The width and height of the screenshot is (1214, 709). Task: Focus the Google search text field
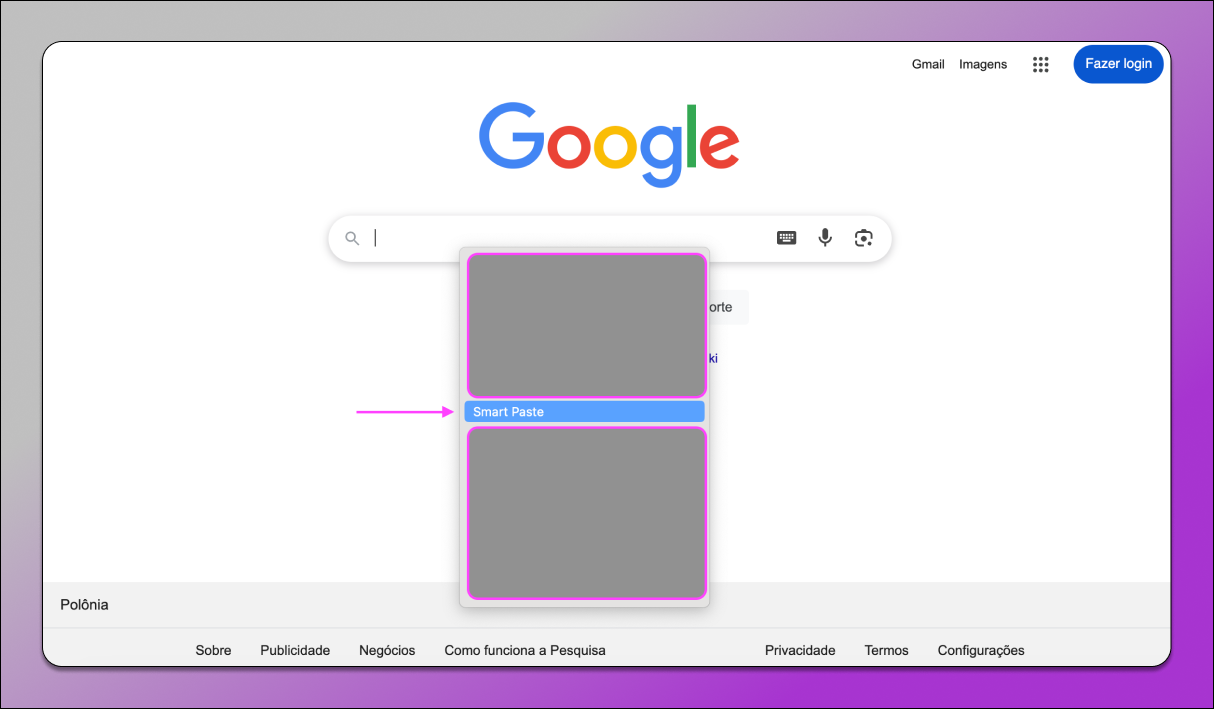[570, 238]
